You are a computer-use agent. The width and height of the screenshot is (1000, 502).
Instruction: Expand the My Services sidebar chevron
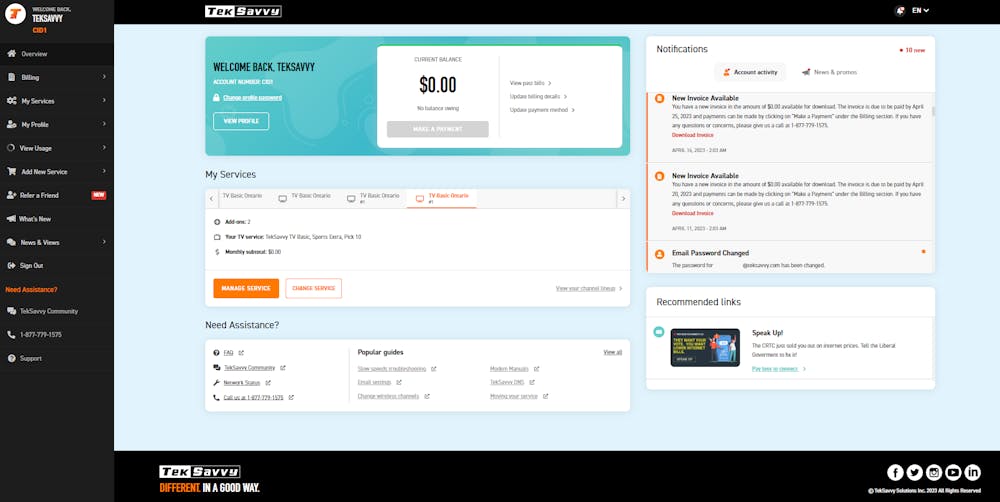click(x=103, y=101)
